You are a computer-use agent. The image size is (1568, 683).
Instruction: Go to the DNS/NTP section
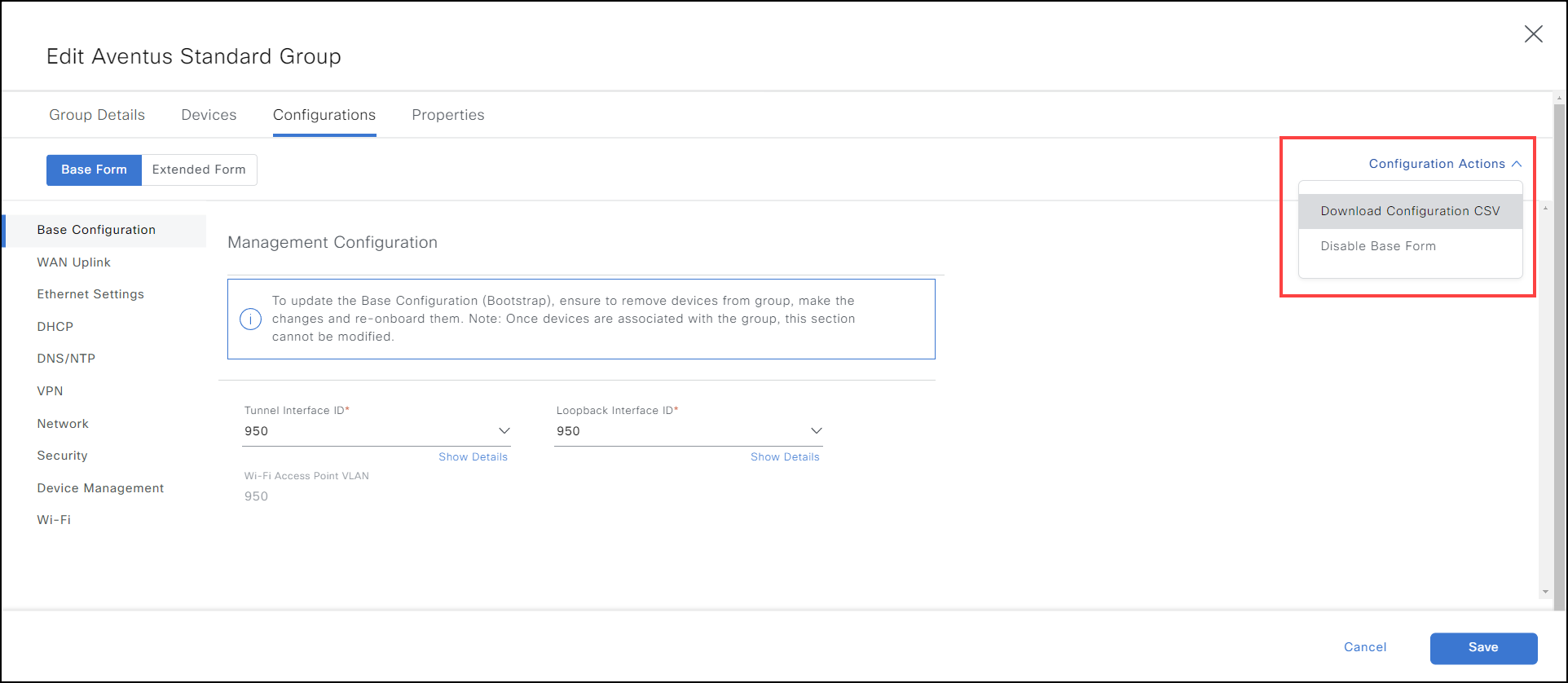(x=66, y=359)
